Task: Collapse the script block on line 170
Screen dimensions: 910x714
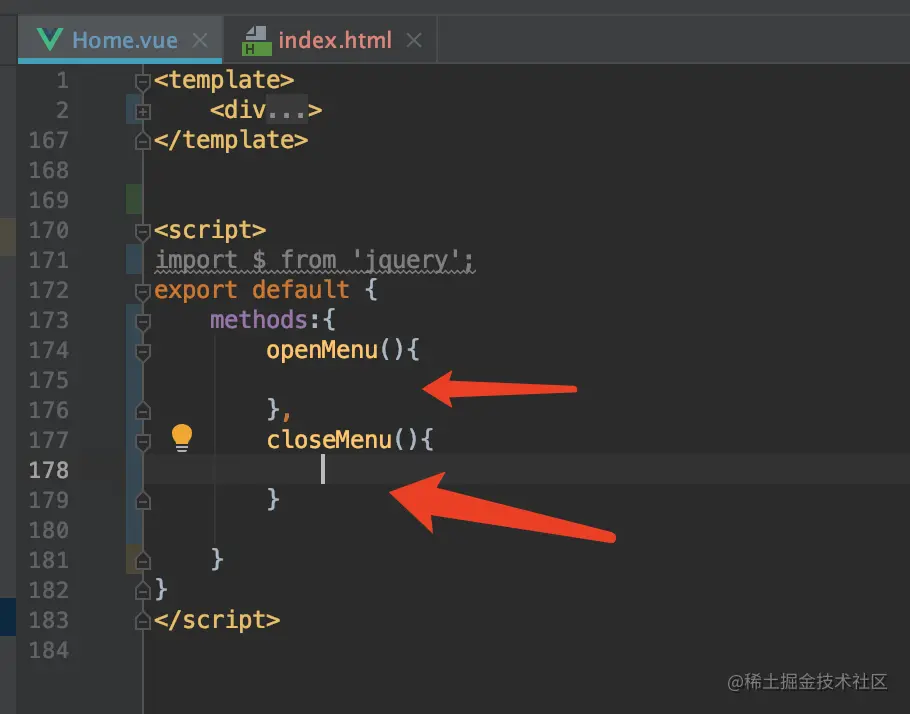Action: 142,232
